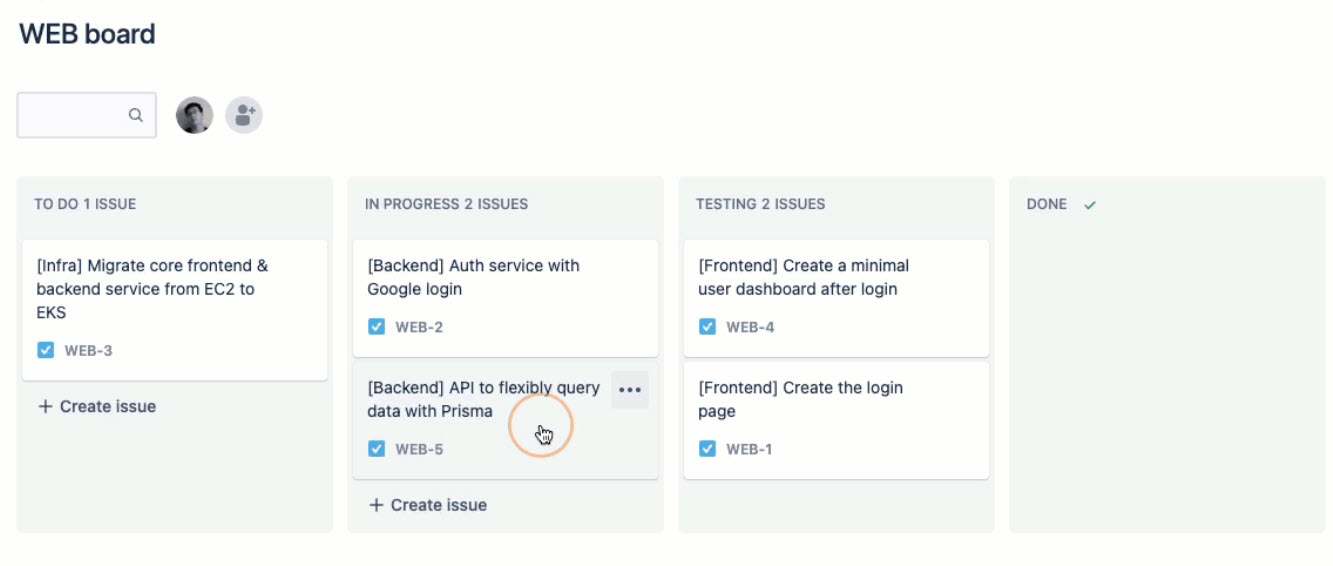Open the WEB-4 issue key link
Image resolution: width=1333 pixels, height=566 pixels.
[x=750, y=327]
